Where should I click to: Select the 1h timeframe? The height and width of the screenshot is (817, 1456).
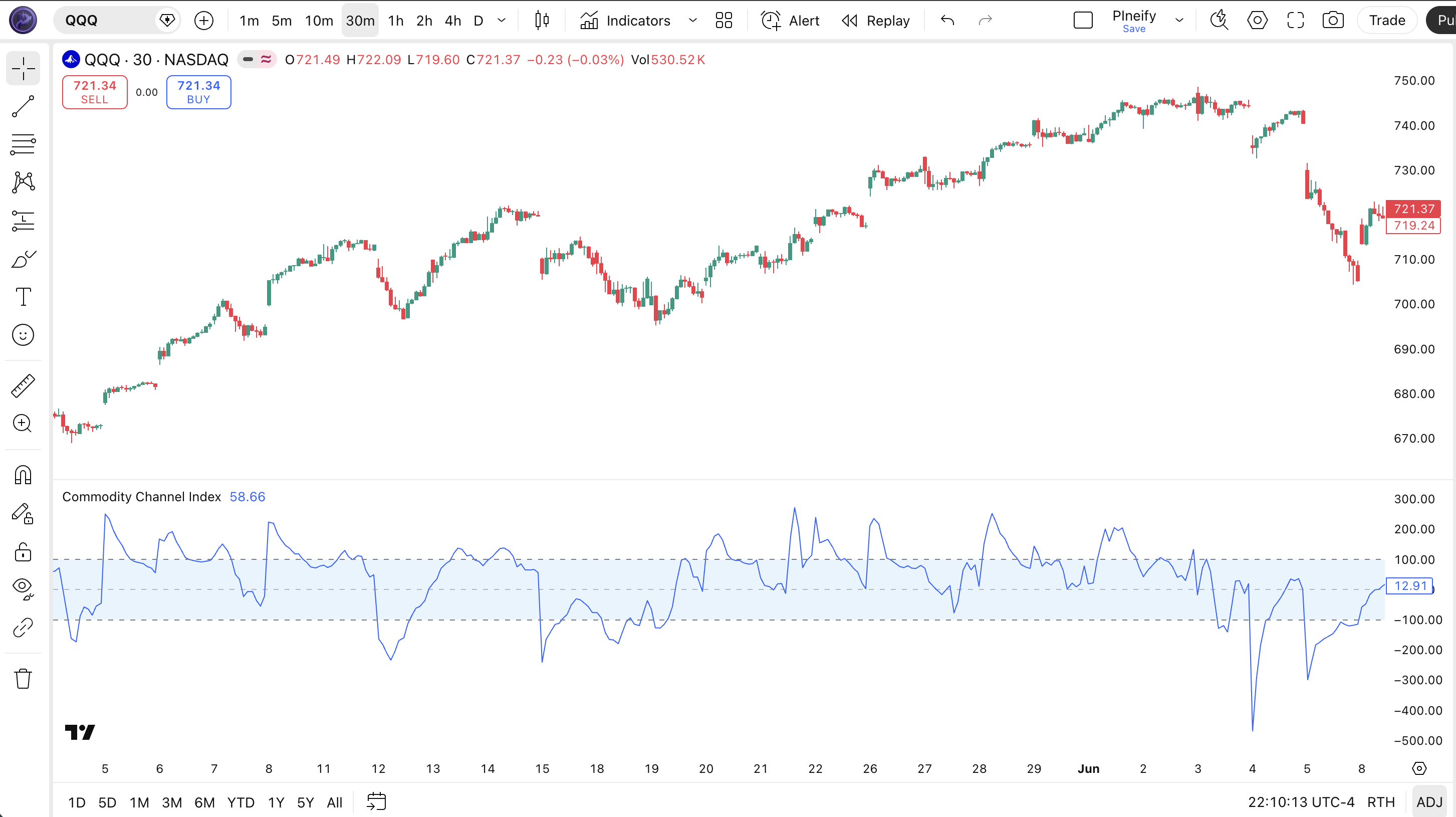(x=396, y=21)
